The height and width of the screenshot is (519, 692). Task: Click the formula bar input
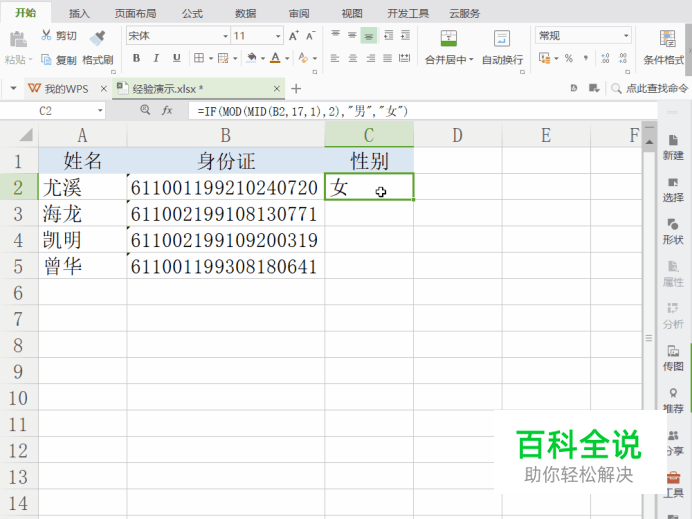coord(421,111)
